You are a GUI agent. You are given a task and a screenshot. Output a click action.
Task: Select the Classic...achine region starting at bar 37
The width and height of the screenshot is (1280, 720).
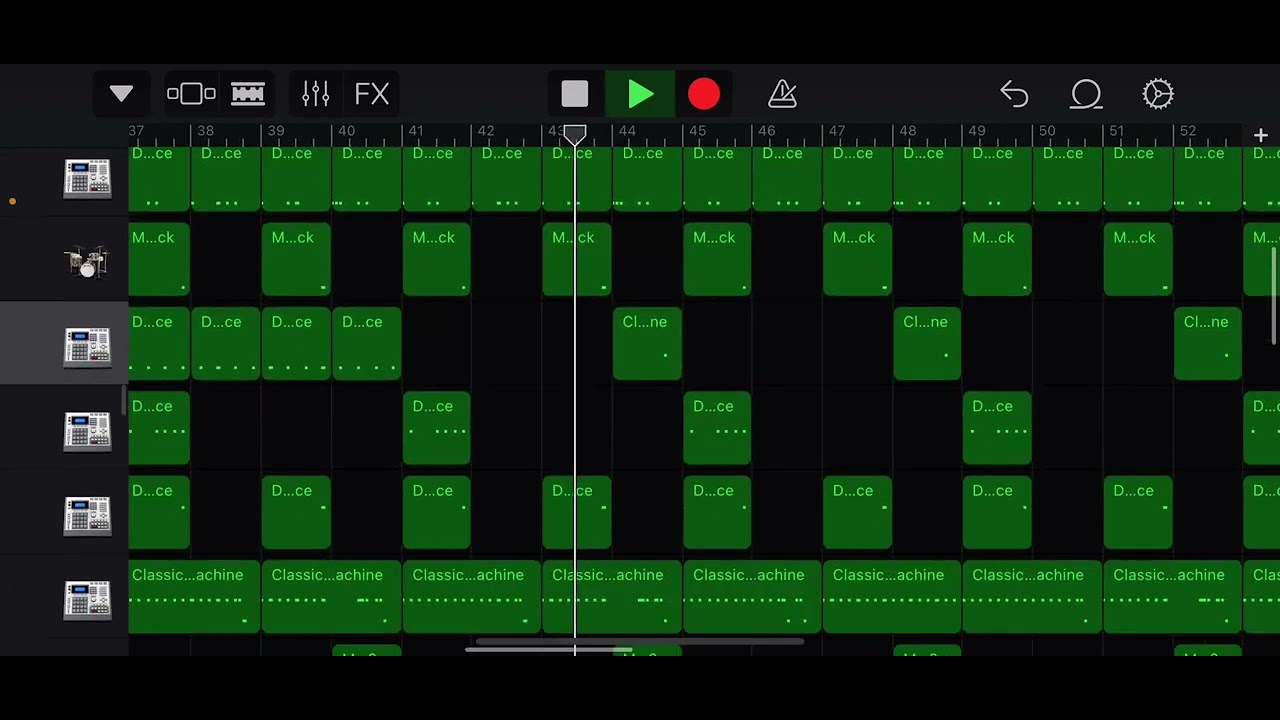194,599
